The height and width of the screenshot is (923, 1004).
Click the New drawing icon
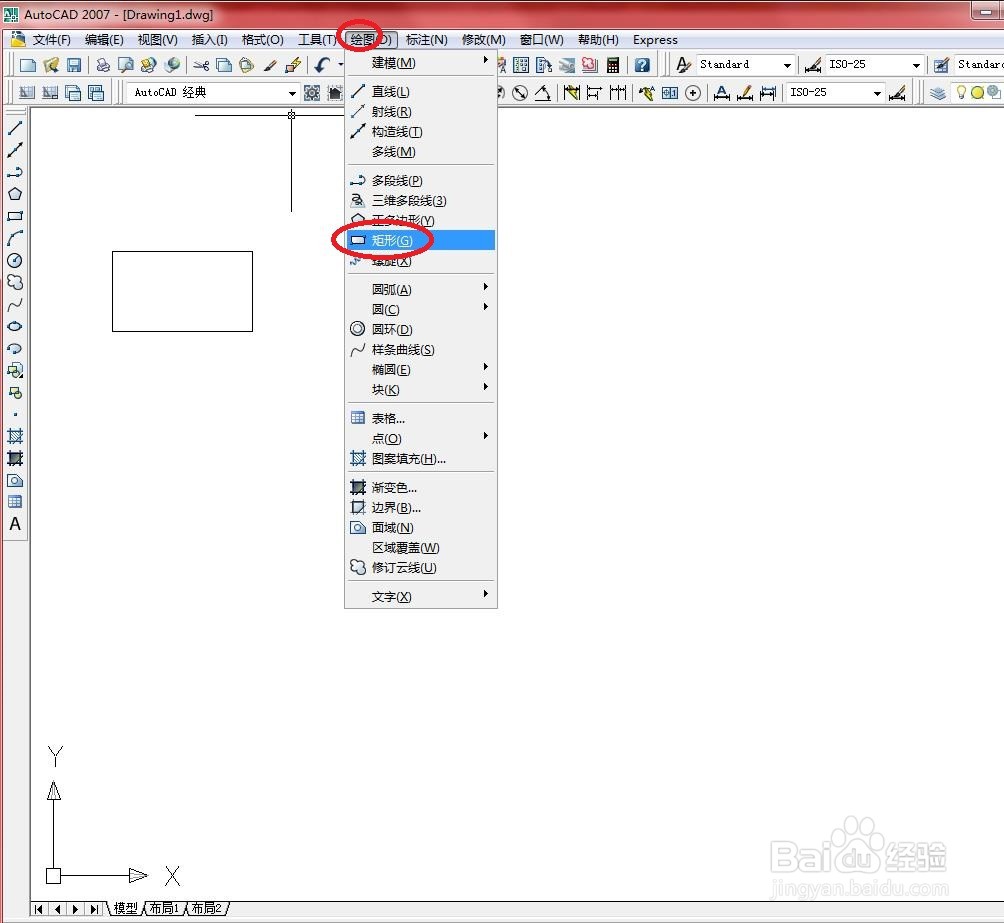pos(28,65)
